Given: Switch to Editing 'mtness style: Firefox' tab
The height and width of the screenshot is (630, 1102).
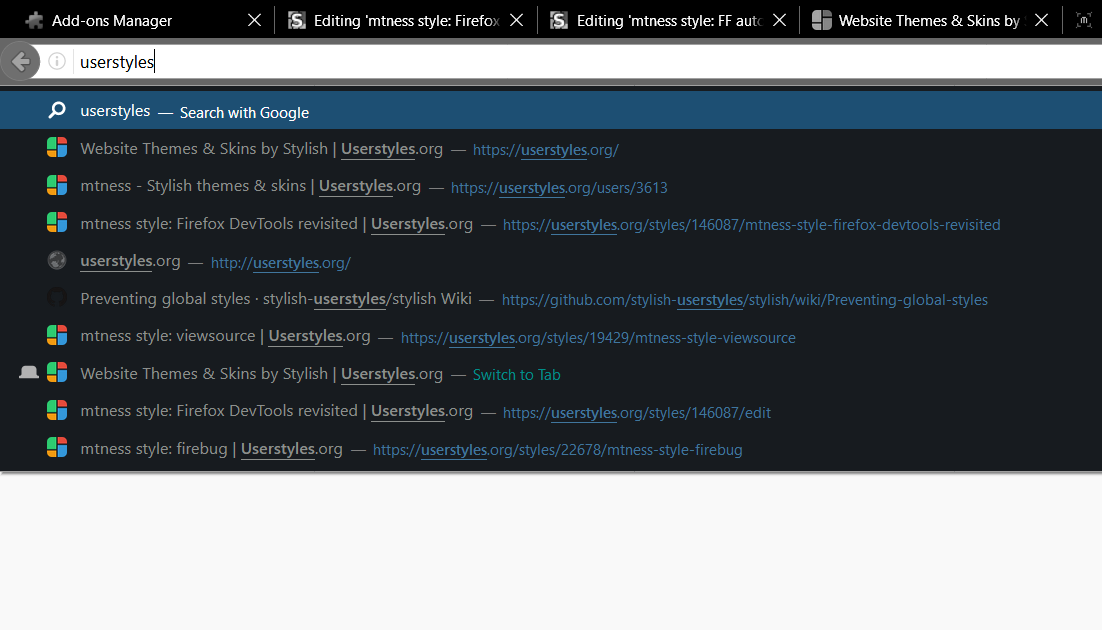Looking at the screenshot, I should pyautogui.click(x=406, y=20).
